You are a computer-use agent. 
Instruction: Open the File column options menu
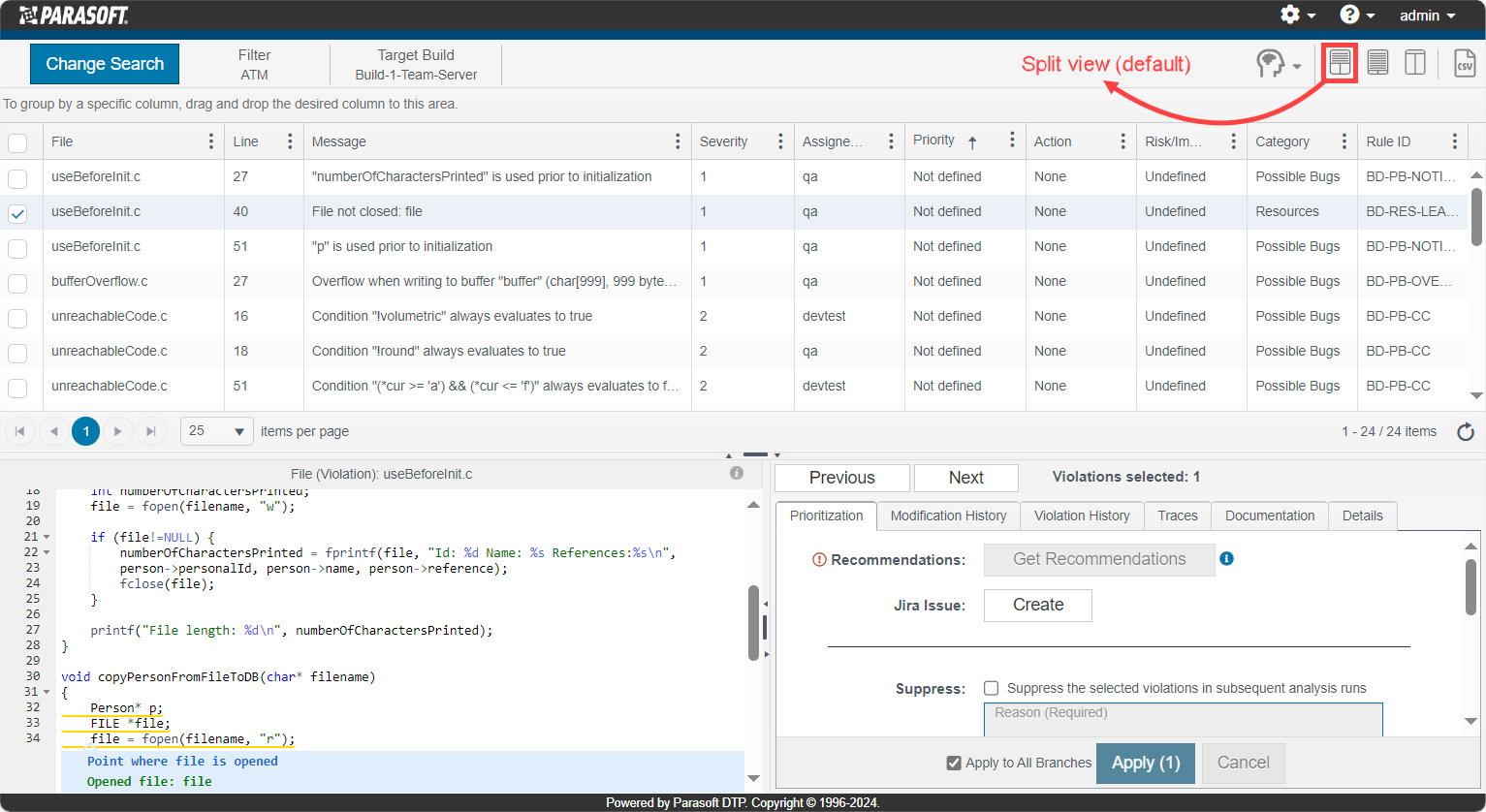pos(211,141)
